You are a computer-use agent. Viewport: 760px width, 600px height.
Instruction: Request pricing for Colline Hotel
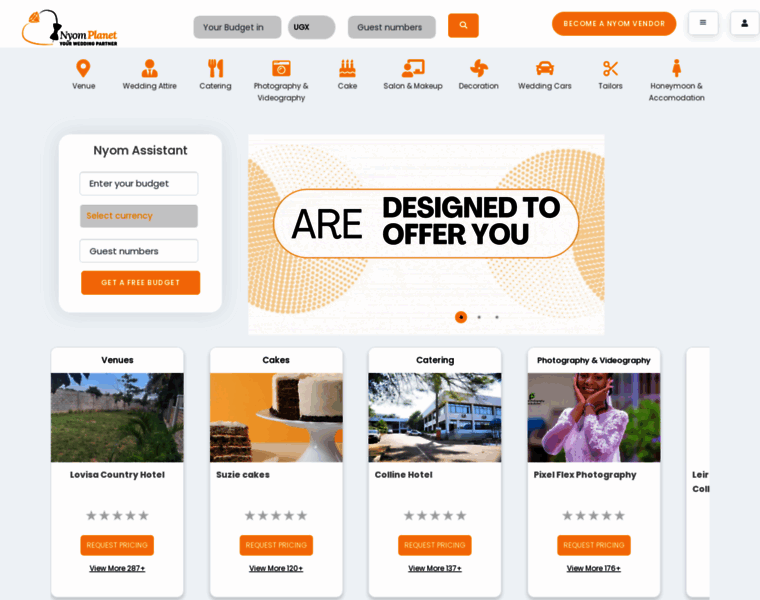click(434, 545)
